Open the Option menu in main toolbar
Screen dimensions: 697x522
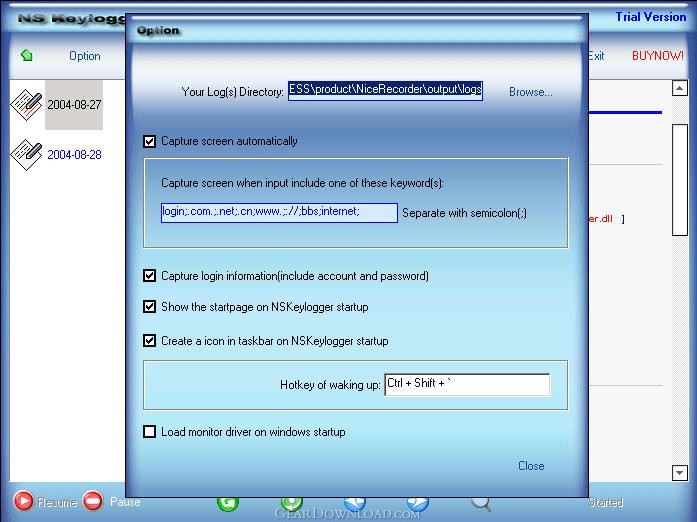84,56
